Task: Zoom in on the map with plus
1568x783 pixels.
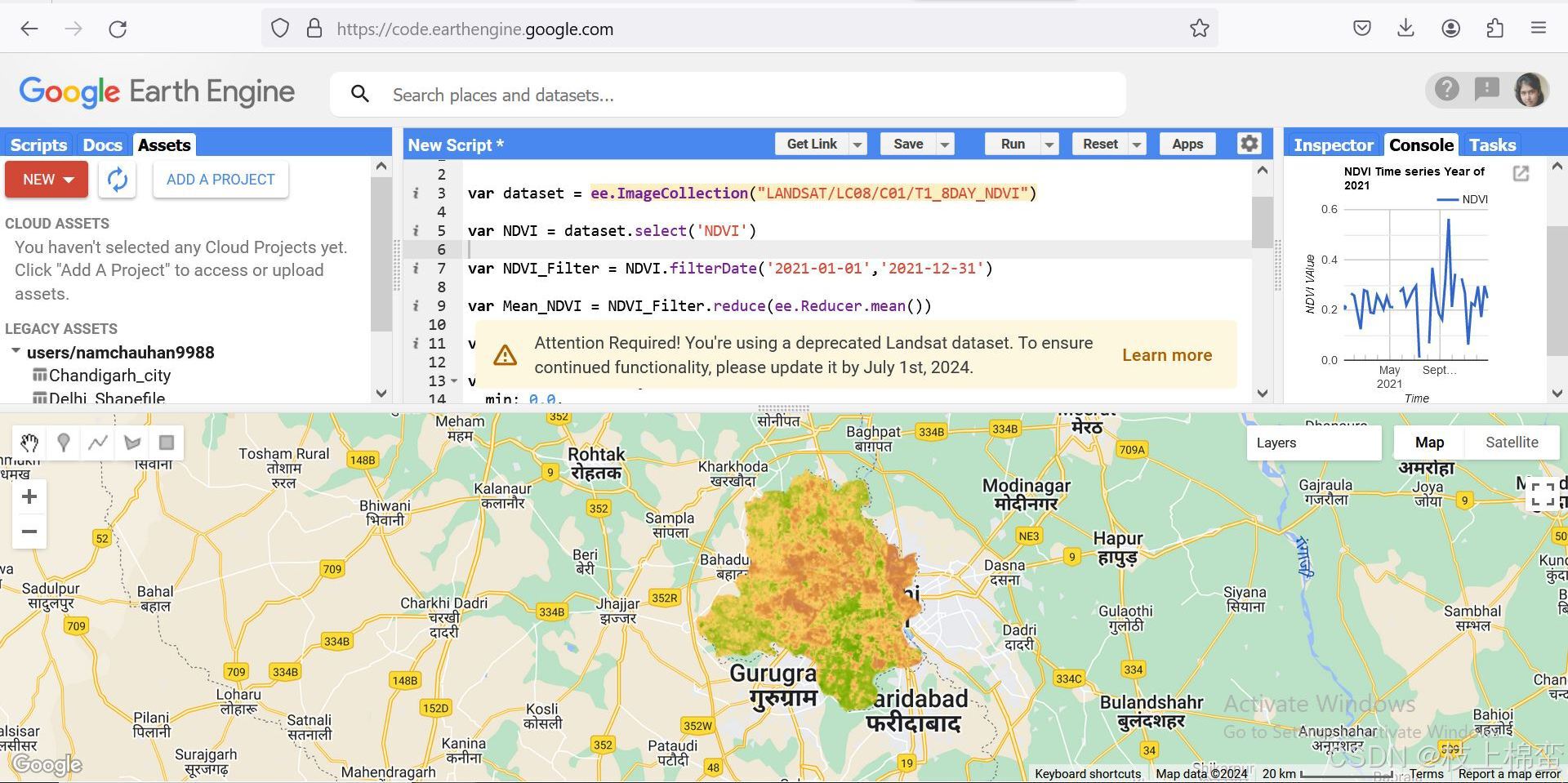Action: point(29,496)
